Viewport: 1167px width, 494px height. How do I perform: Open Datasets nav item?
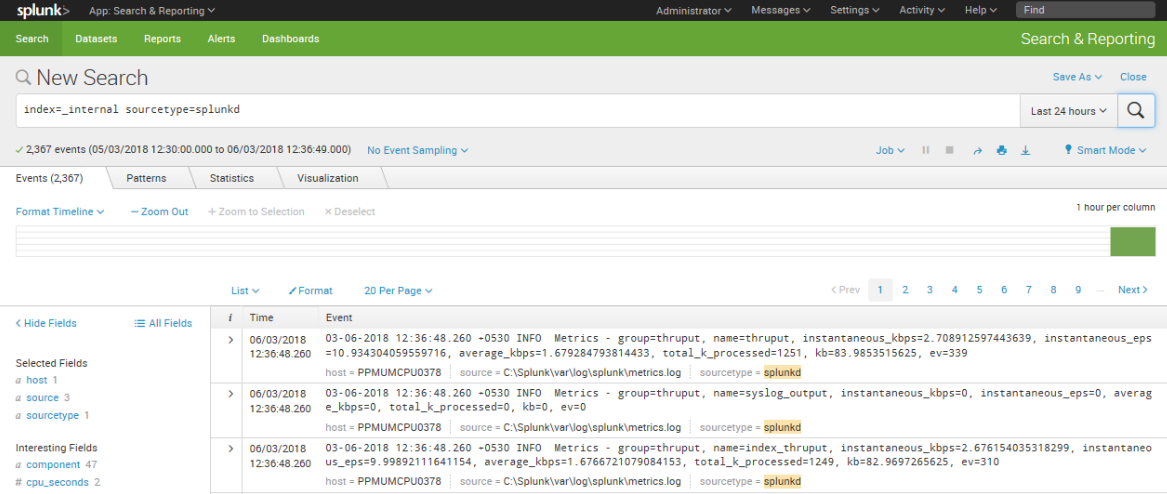click(96, 39)
